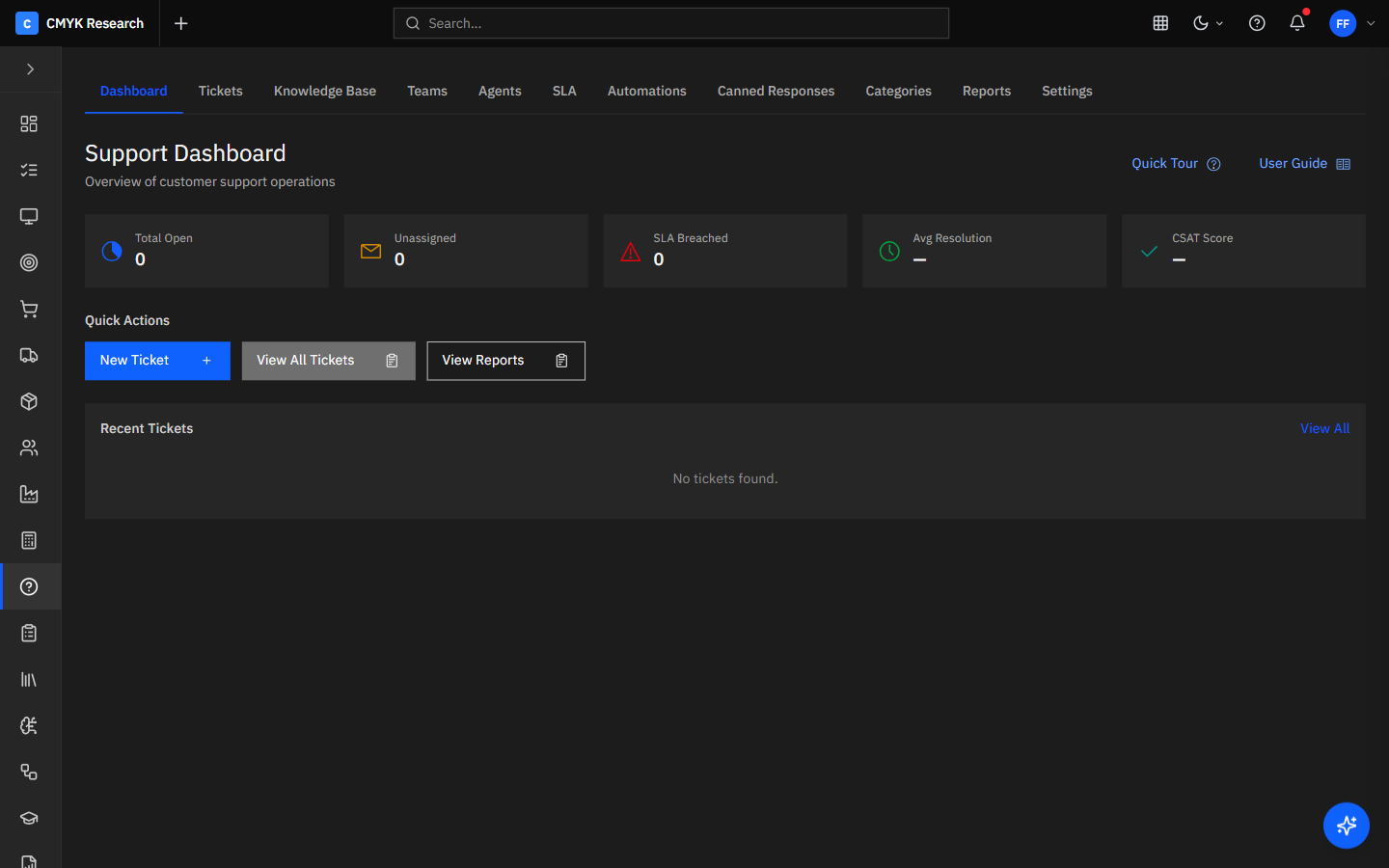Open the library books icon in sidebar
Image resolution: width=1389 pixels, height=868 pixels.
[29, 679]
